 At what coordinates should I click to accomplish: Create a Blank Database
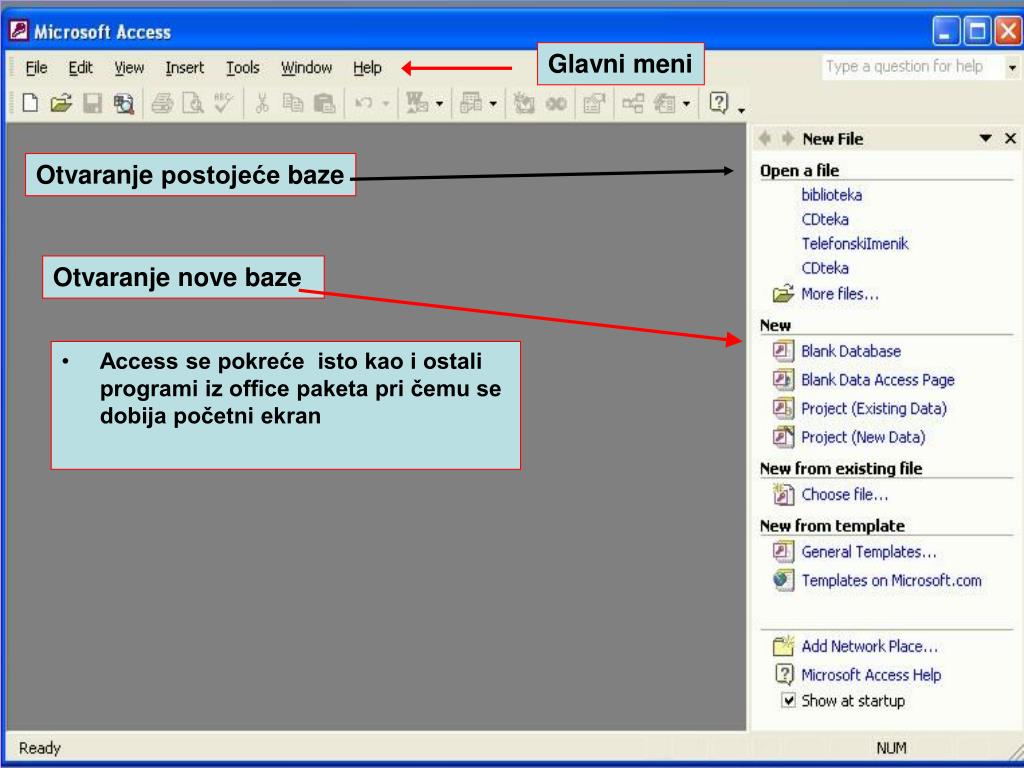point(851,351)
